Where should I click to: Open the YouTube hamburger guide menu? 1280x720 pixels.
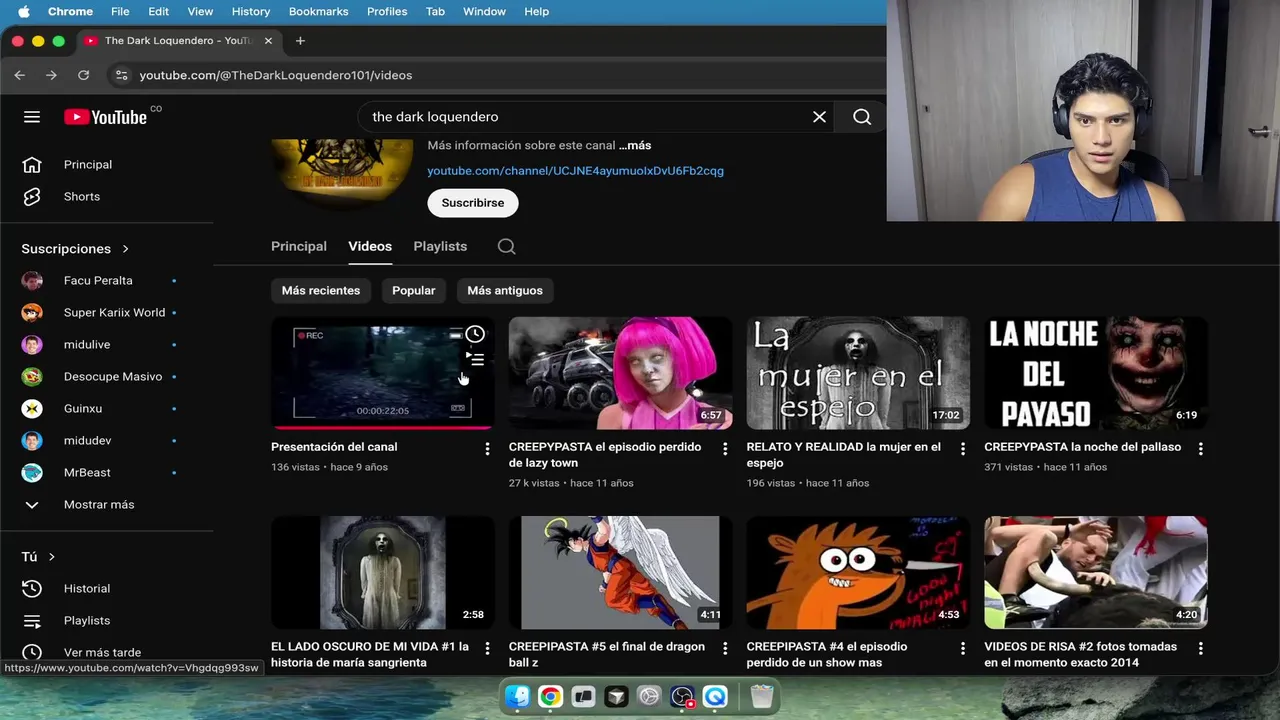(32, 117)
